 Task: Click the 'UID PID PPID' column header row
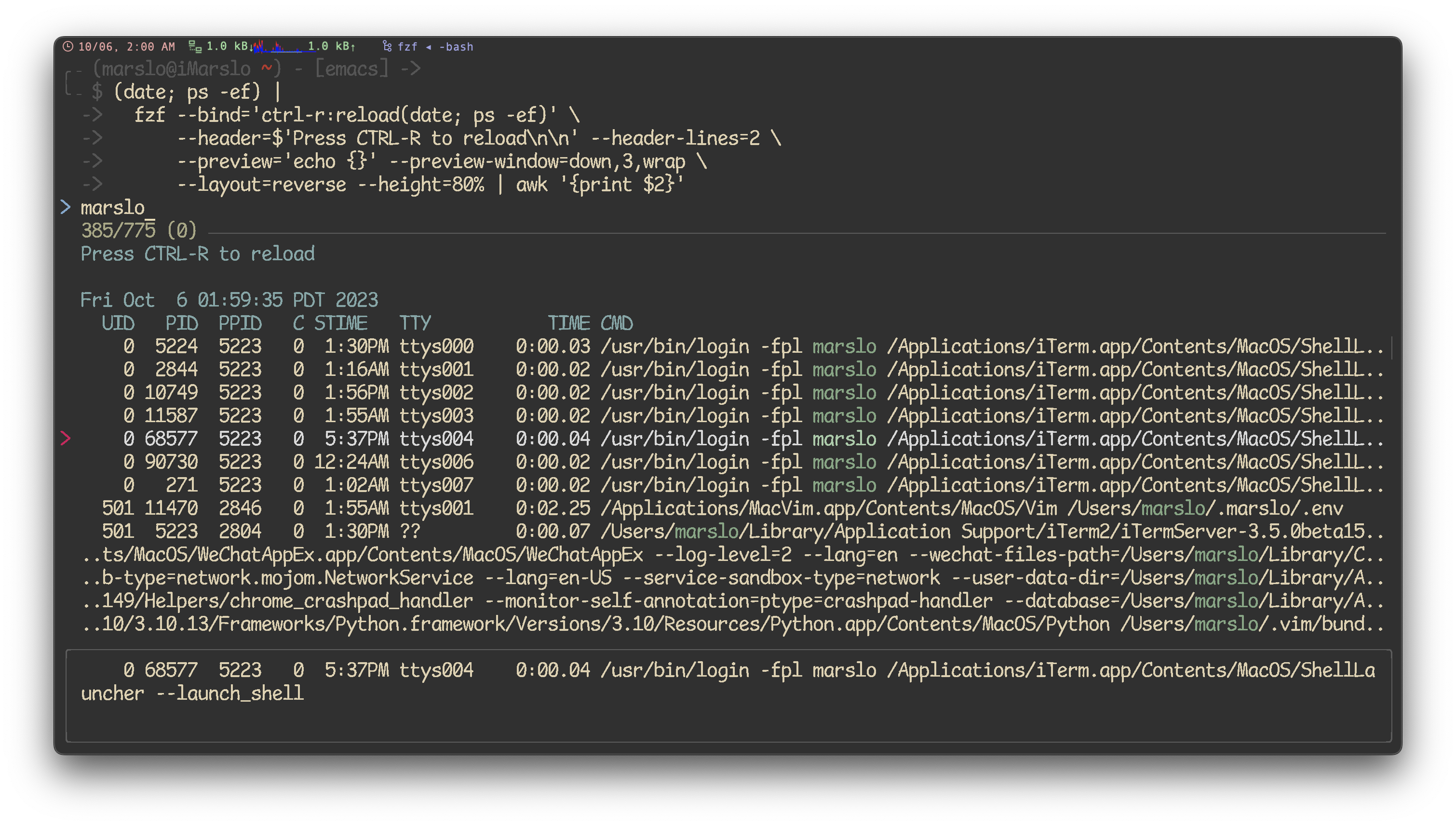pyautogui.click(x=367, y=323)
